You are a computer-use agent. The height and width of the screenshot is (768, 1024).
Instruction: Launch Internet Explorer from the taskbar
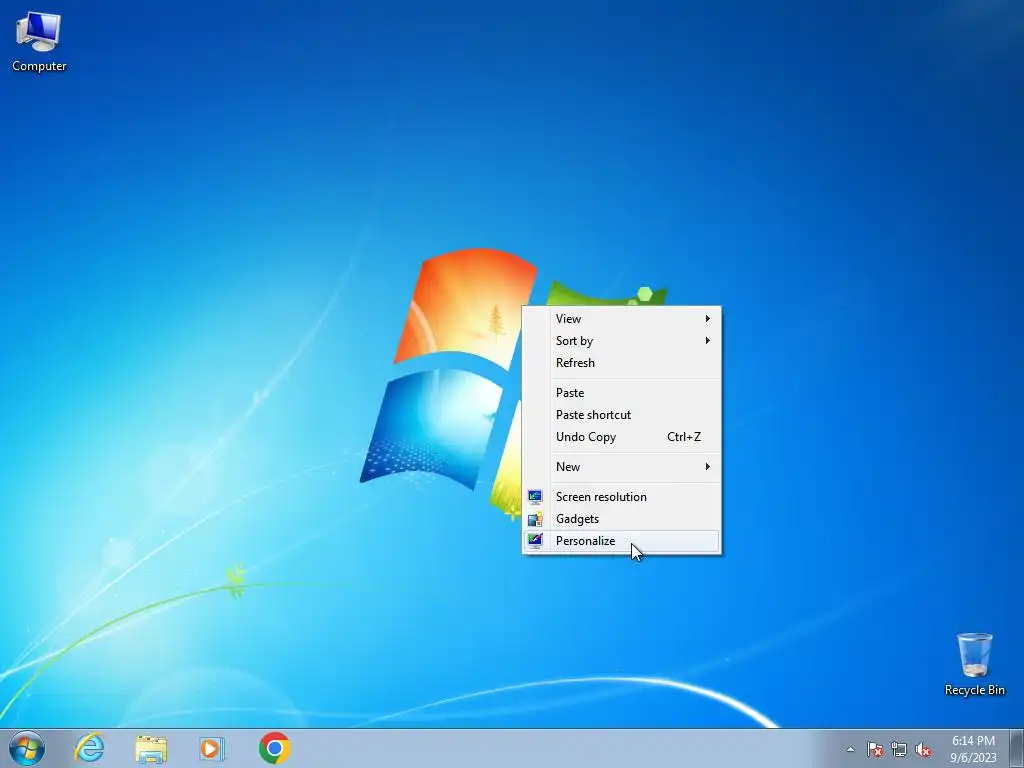point(89,748)
